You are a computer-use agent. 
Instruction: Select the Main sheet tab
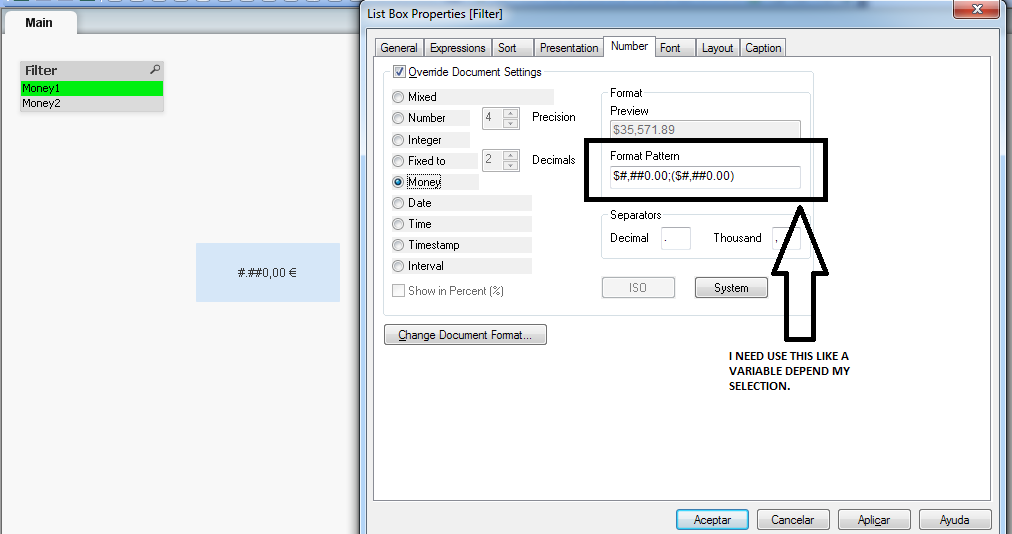[39, 23]
